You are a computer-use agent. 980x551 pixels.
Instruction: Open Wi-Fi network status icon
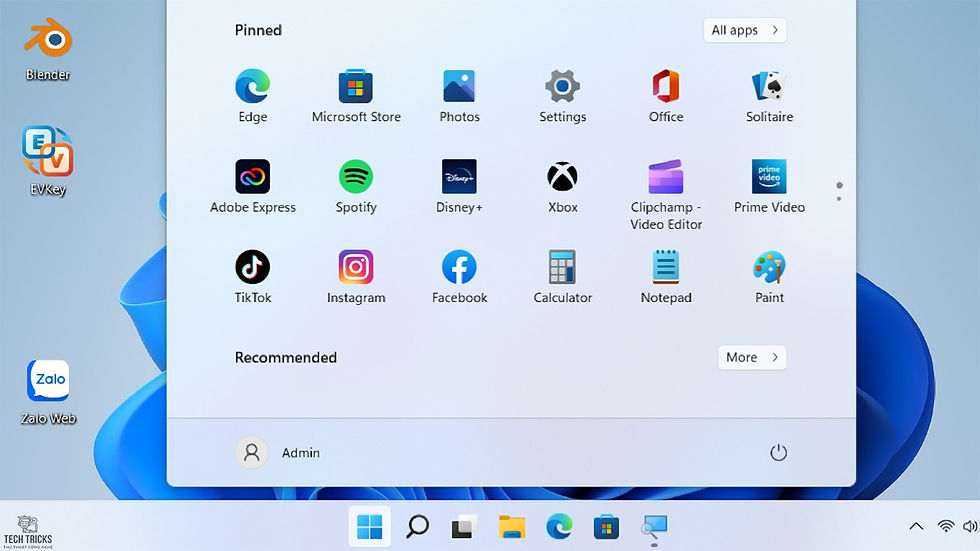[x=946, y=526]
